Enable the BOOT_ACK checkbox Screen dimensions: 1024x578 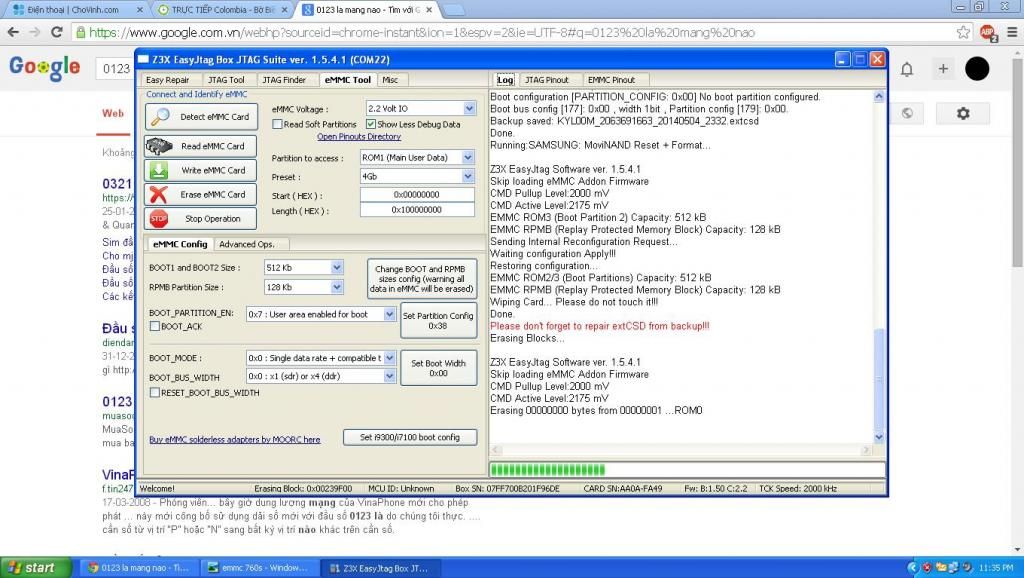(155, 326)
